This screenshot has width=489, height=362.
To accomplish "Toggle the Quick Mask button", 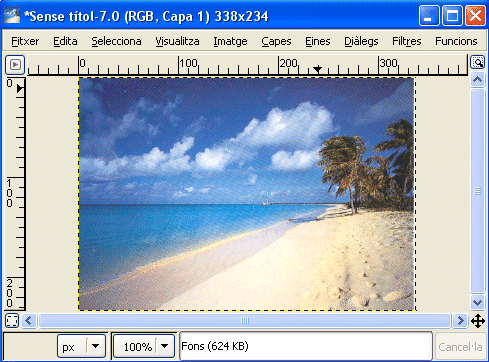I will click(12, 321).
